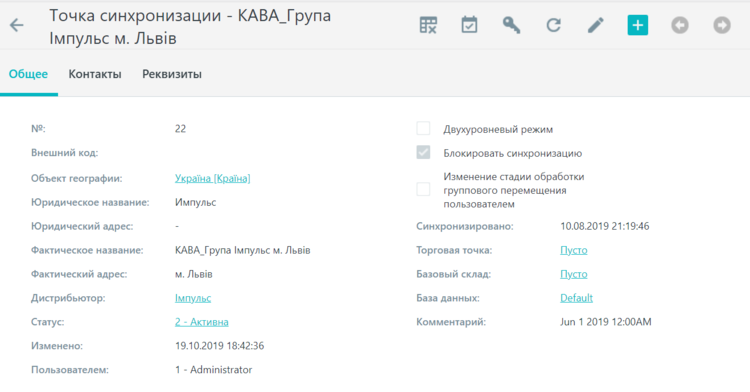
Task: Click the База данных label
Action: tap(448, 298)
